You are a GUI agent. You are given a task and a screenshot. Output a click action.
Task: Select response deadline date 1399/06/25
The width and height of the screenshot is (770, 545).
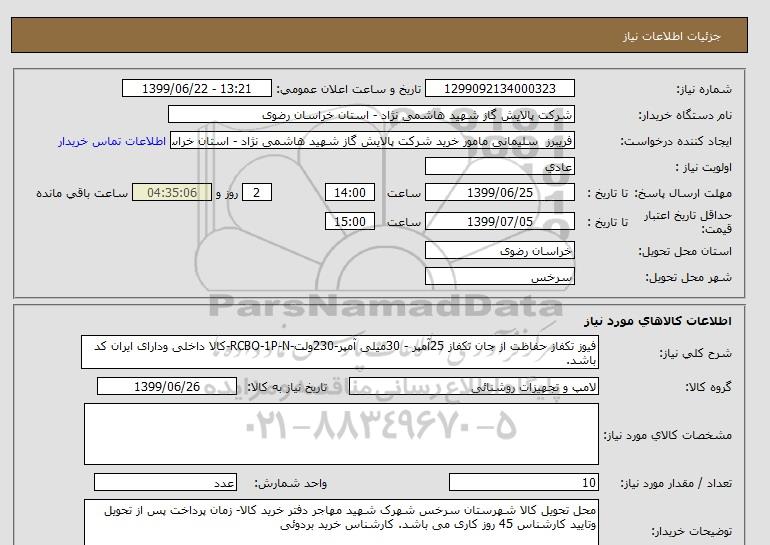click(499, 192)
